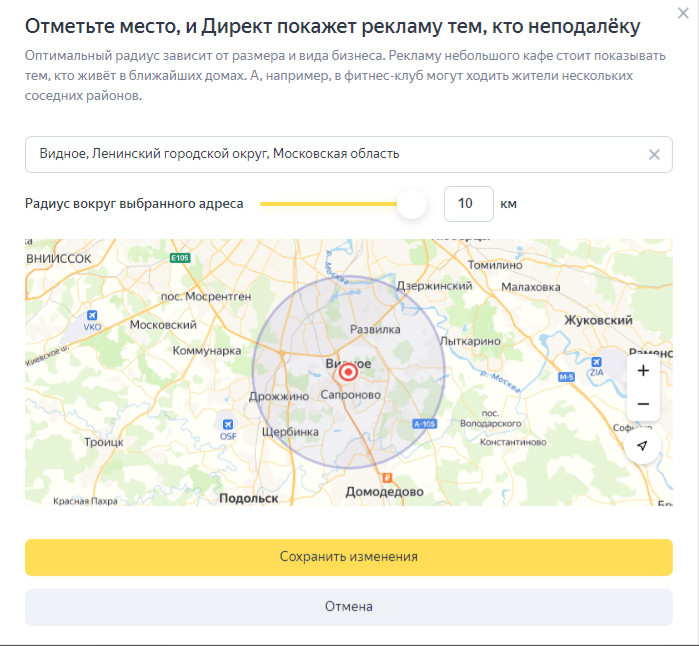Click пос. Мосрентген label on map

pos(206,296)
